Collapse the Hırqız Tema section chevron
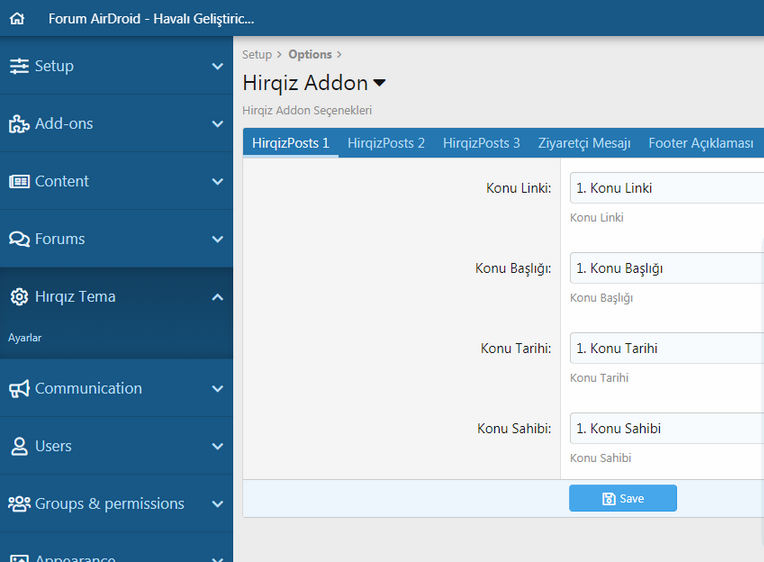The height and width of the screenshot is (562, 764). (x=218, y=297)
